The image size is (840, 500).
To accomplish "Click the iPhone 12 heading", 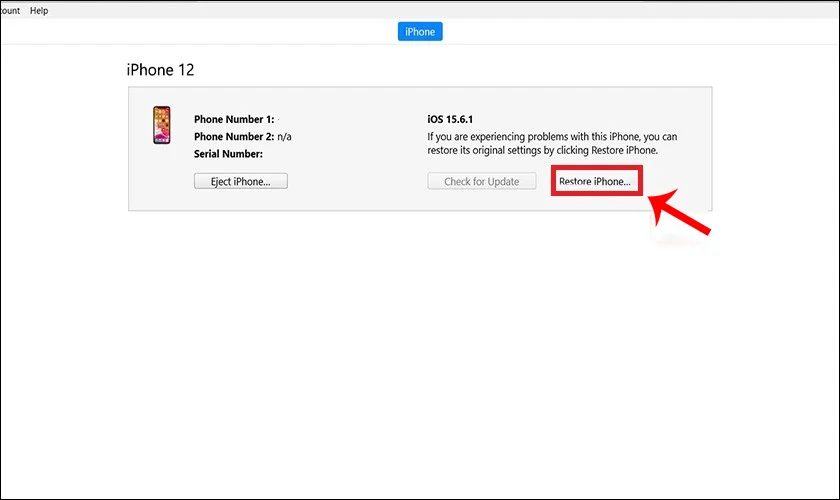I will [160, 70].
